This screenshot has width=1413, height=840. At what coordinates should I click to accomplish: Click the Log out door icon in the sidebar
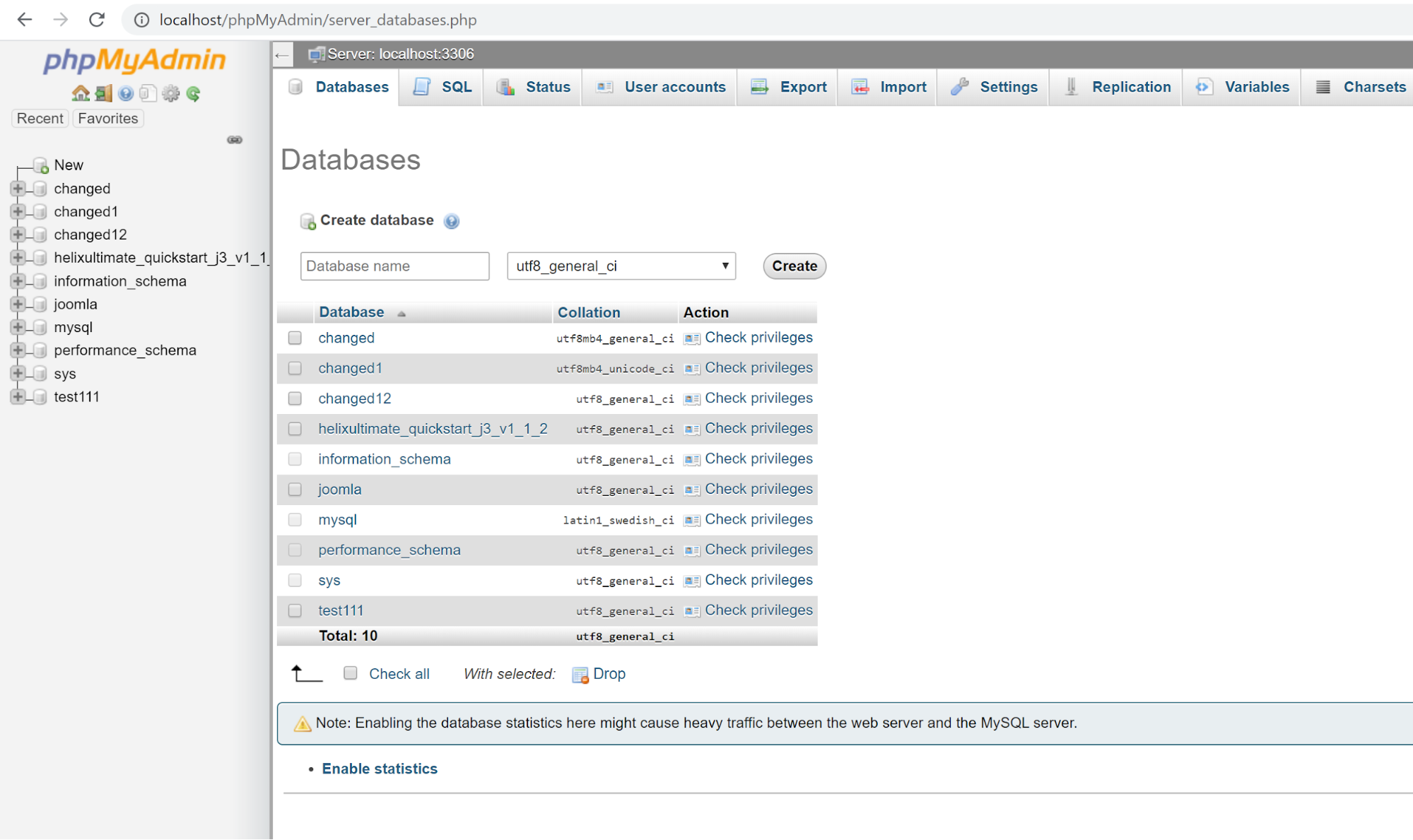tap(103, 93)
